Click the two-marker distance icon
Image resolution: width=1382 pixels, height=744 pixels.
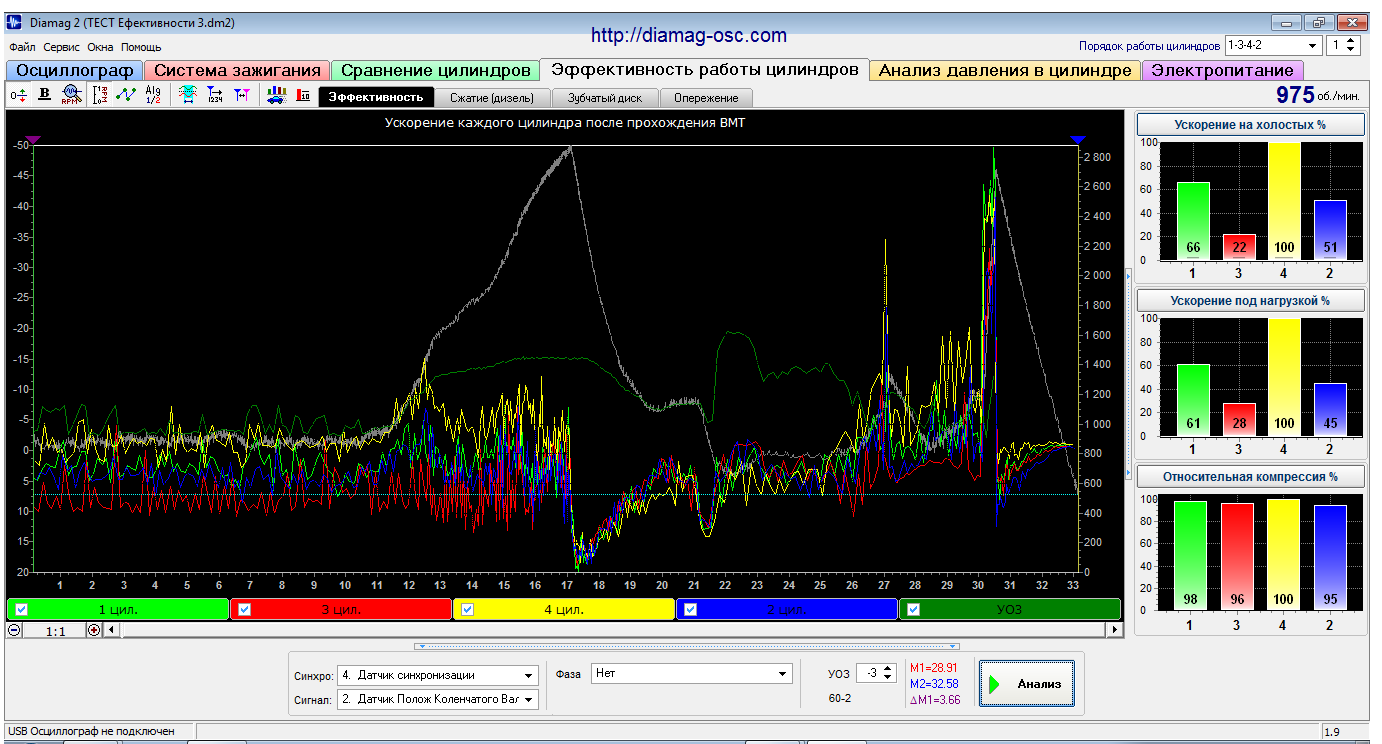(x=241, y=95)
